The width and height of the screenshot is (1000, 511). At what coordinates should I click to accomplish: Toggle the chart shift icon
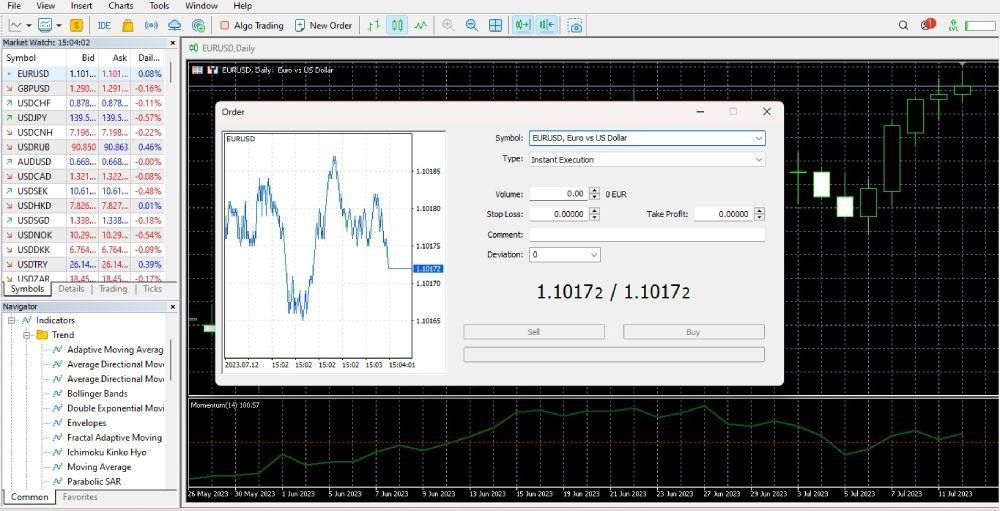point(546,25)
